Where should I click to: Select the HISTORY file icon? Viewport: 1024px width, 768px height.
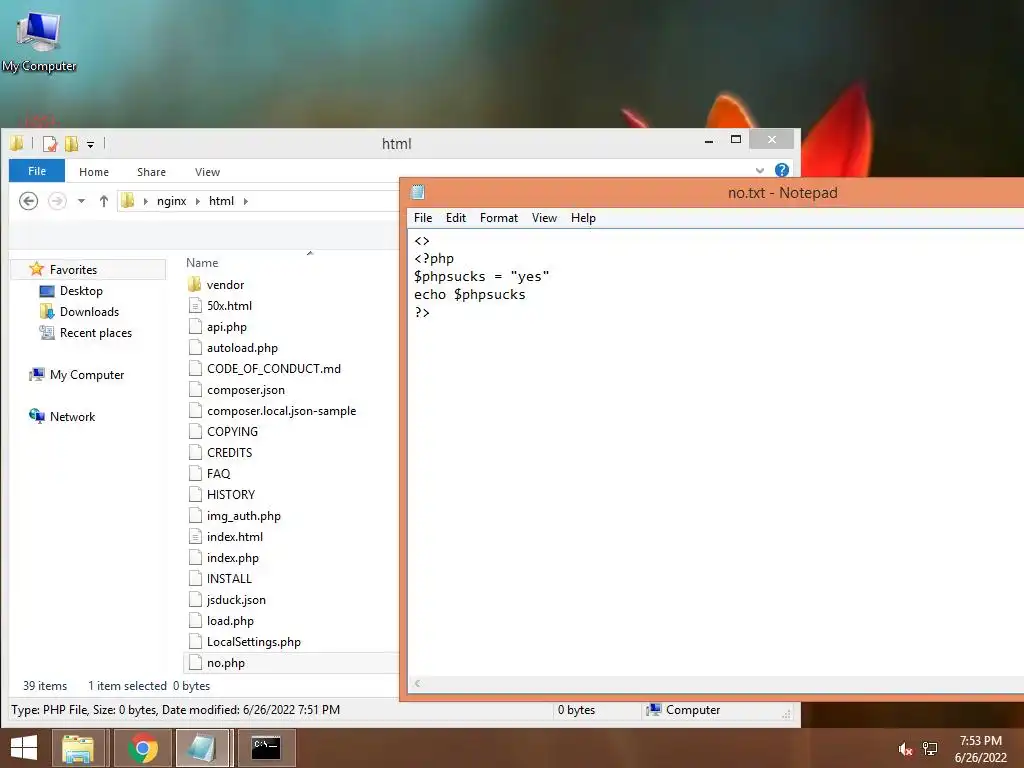tap(195, 494)
